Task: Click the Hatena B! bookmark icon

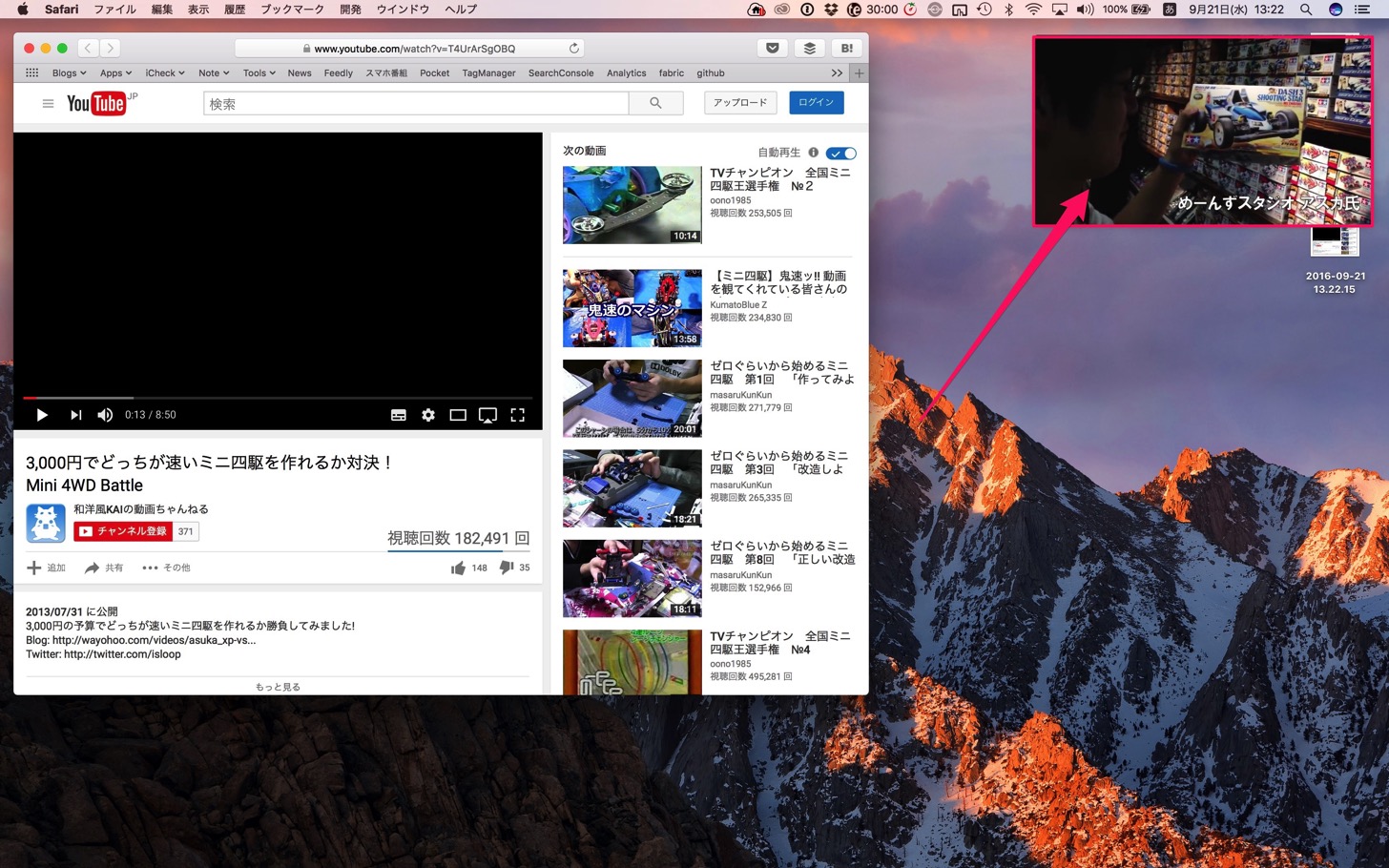Action: point(847,48)
